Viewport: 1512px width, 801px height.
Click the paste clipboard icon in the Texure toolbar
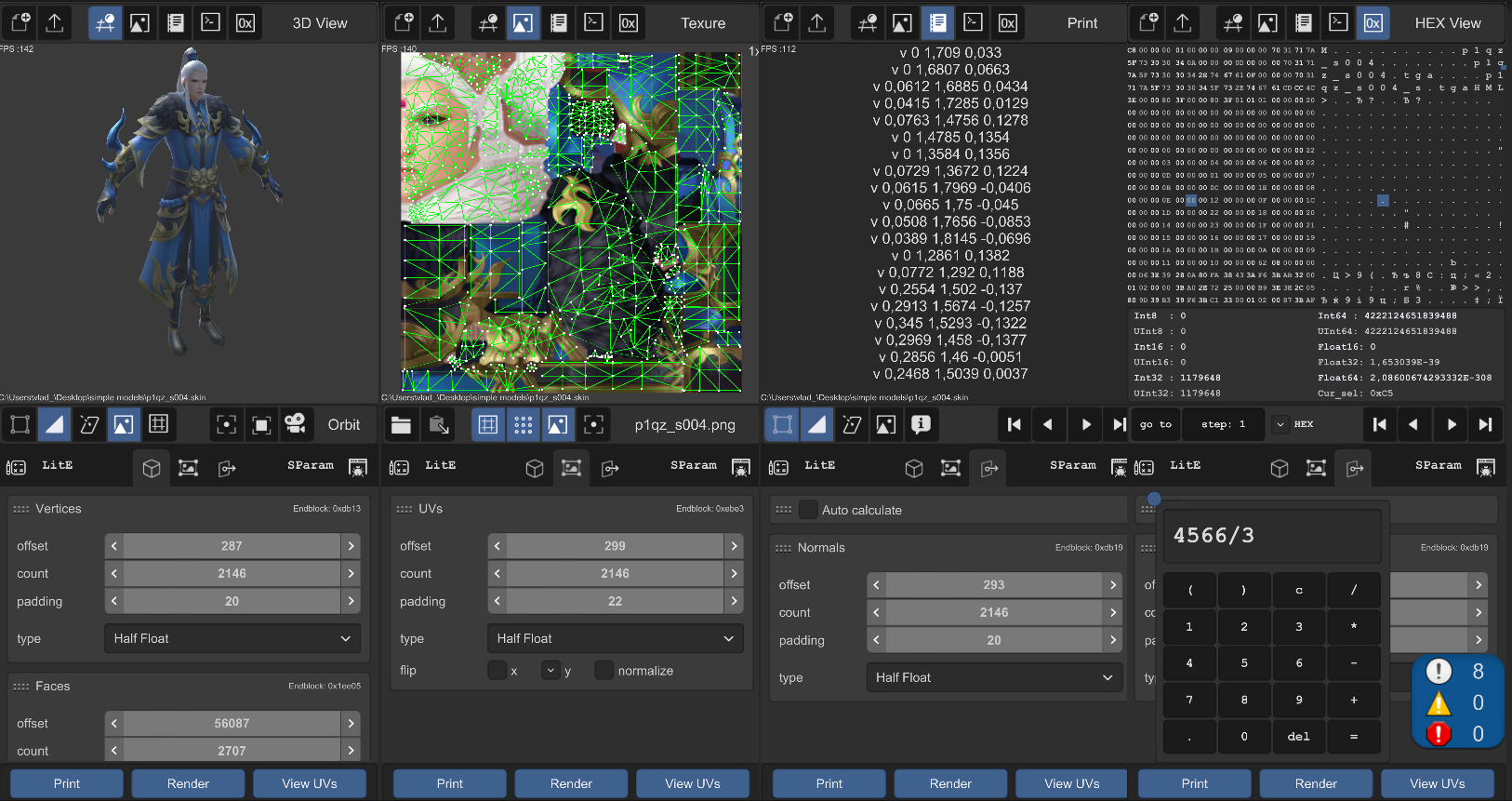tap(439, 425)
